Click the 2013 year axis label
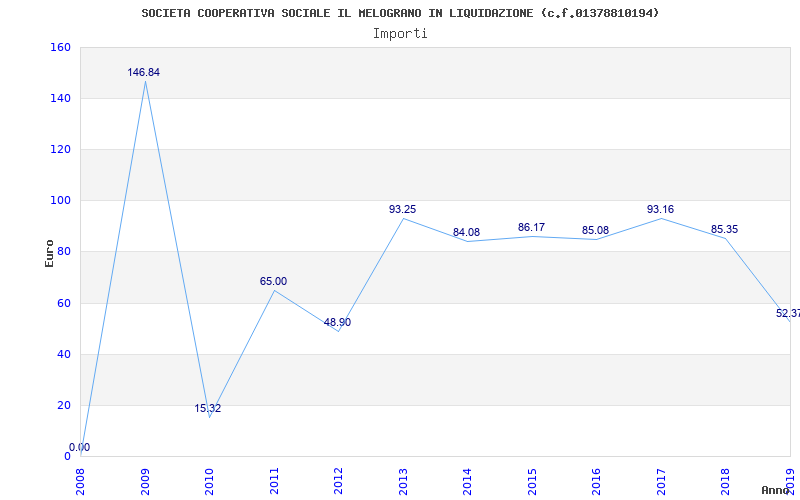Viewport: 800px width, 500px height. pyautogui.click(x=403, y=482)
